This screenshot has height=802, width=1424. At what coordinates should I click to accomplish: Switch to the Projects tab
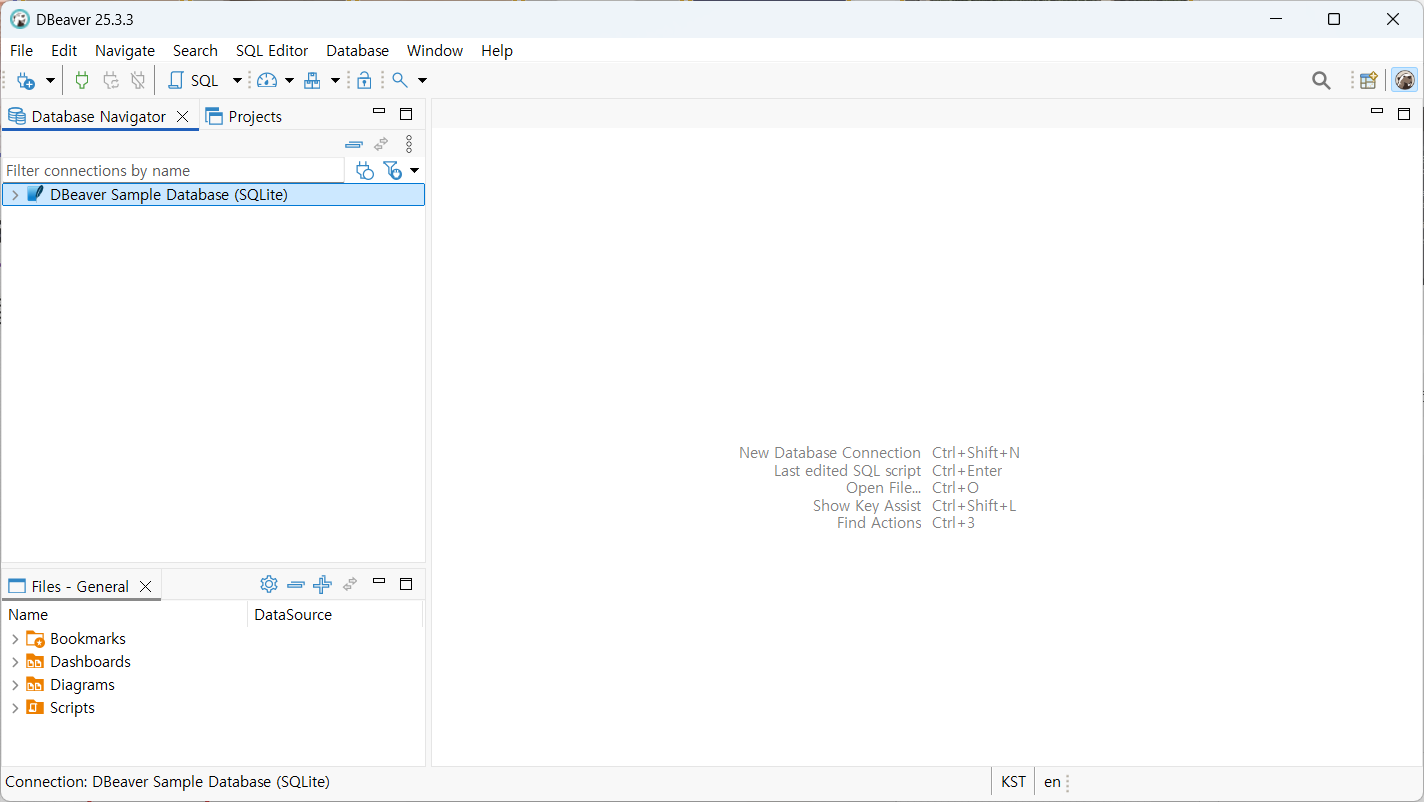click(x=244, y=117)
